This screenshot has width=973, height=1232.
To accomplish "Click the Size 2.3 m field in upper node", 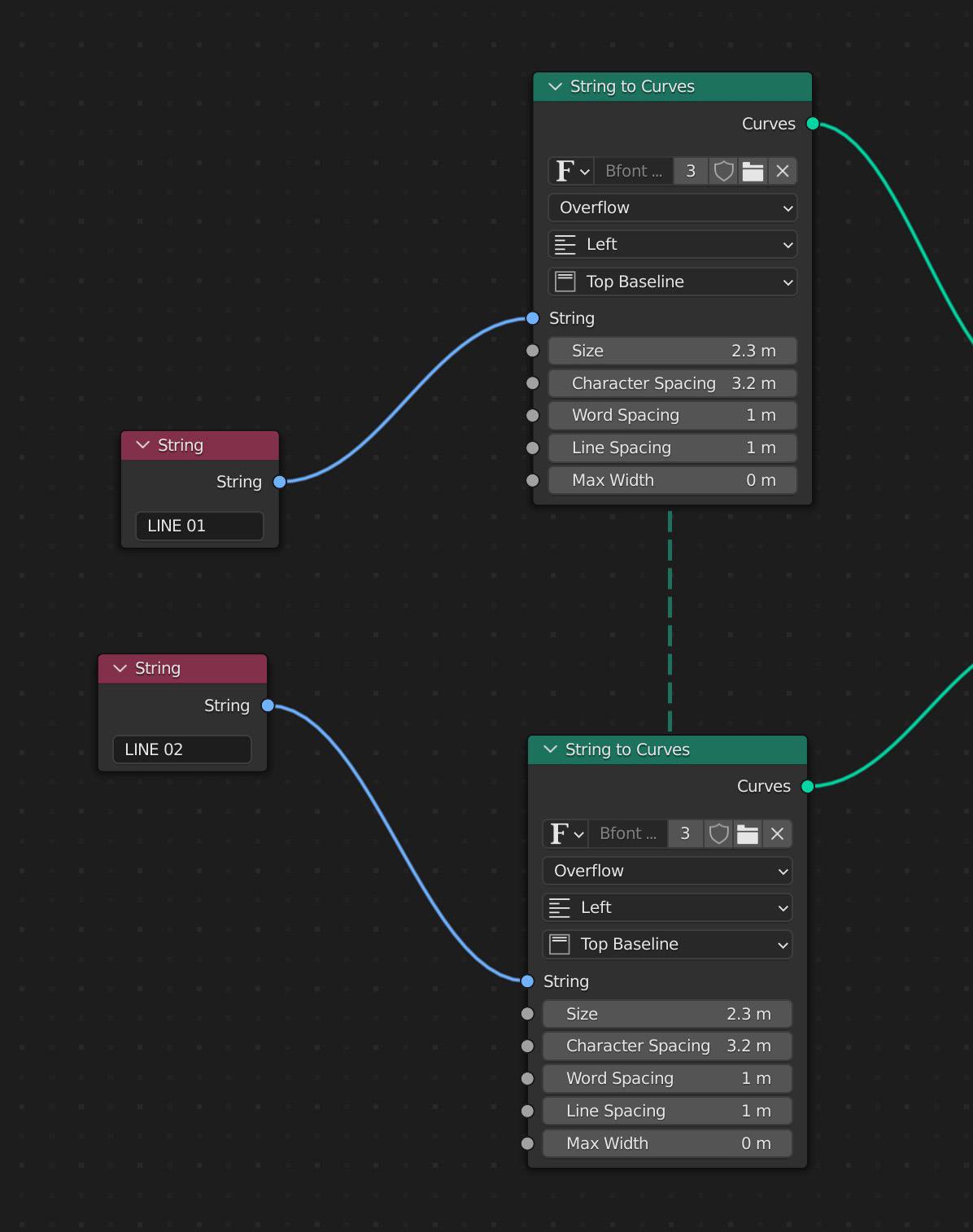I will [x=673, y=351].
